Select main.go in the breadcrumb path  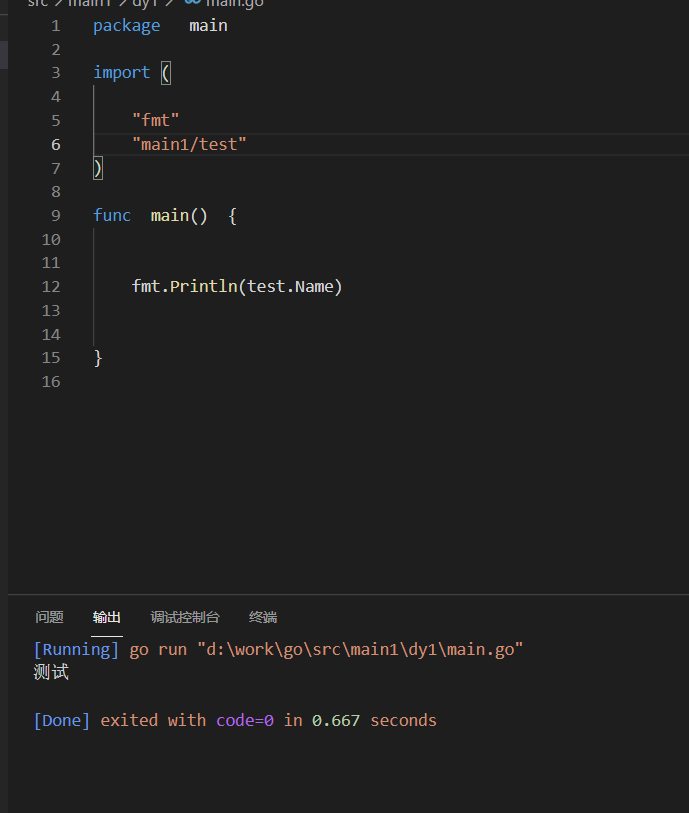coord(234,4)
